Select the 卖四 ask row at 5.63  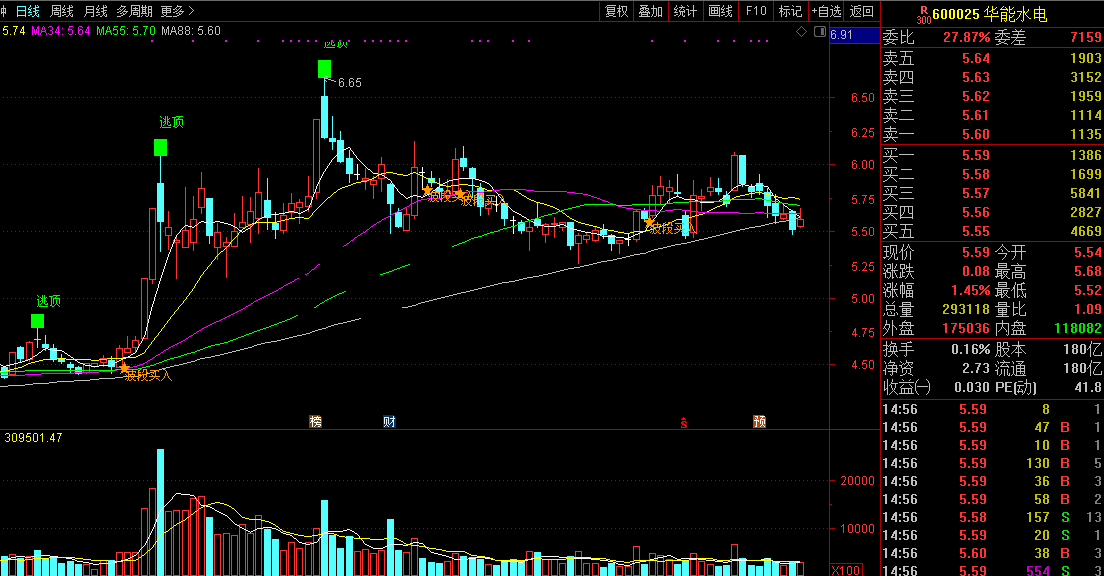point(992,77)
